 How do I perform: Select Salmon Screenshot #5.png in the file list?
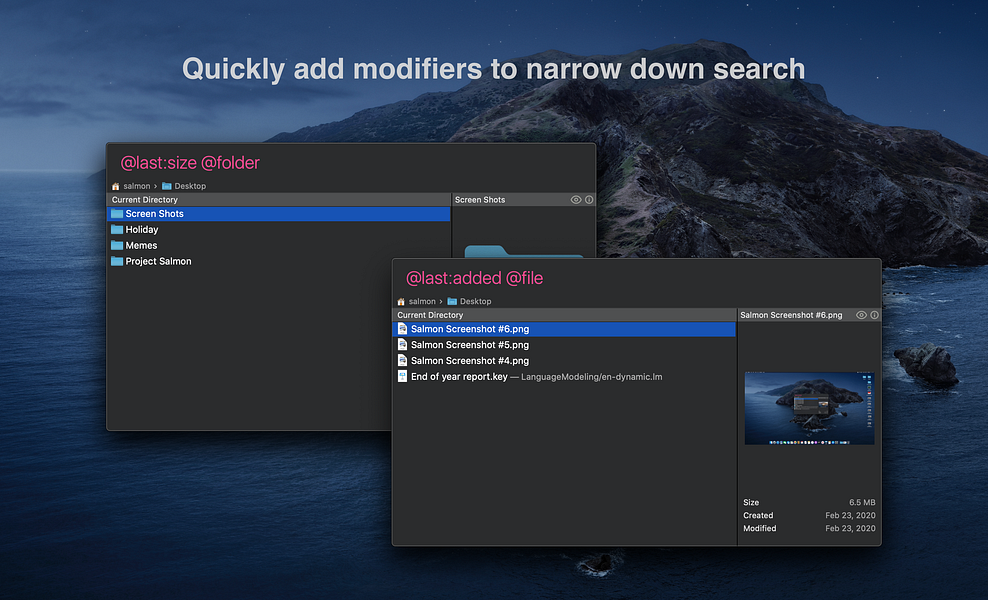(x=564, y=345)
